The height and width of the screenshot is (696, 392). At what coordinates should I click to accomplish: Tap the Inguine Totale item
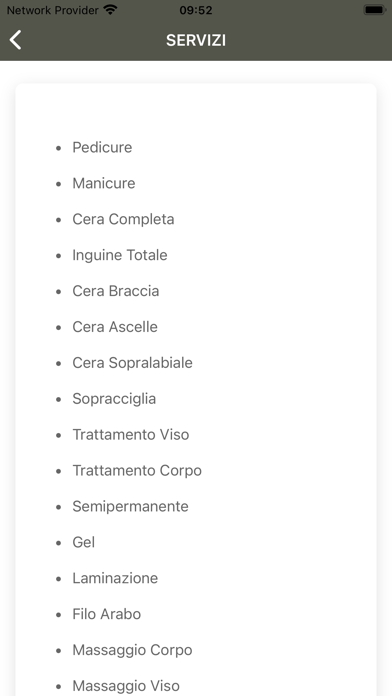pyautogui.click(x=120, y=255)
